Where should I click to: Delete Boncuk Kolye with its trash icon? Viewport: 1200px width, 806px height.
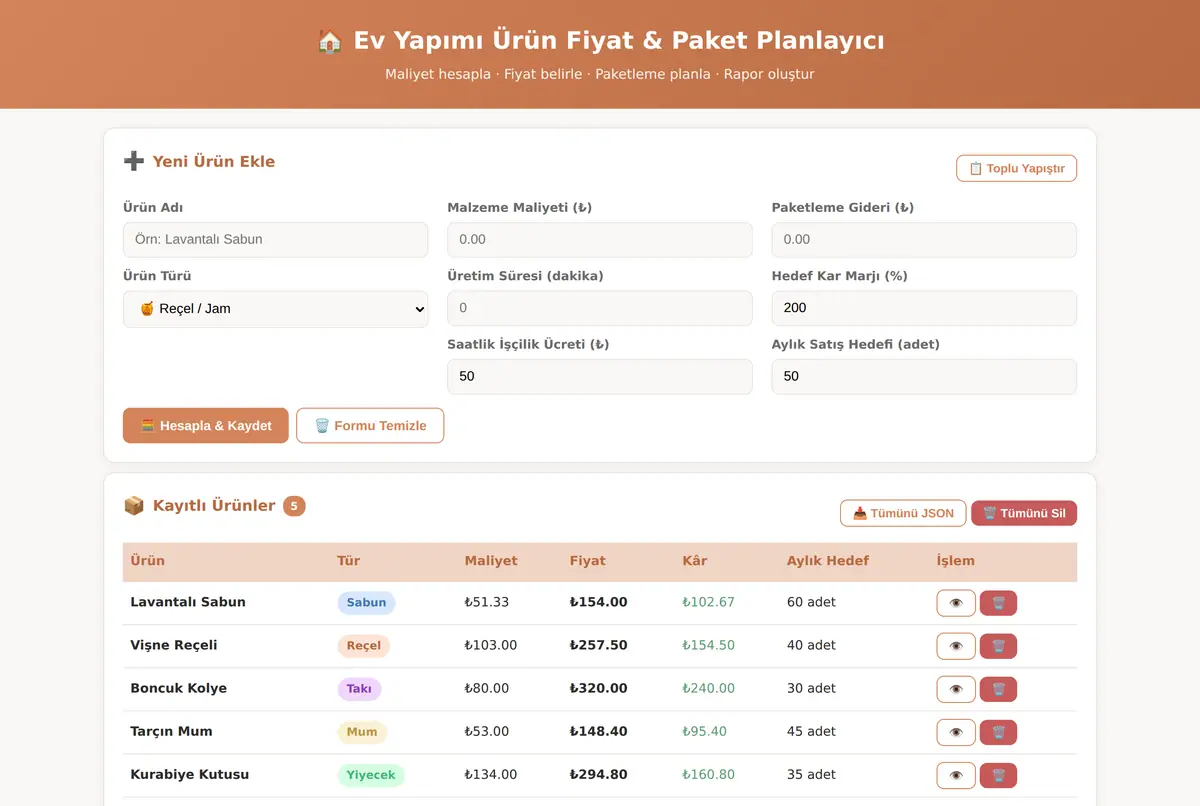(x=998, y=689)
